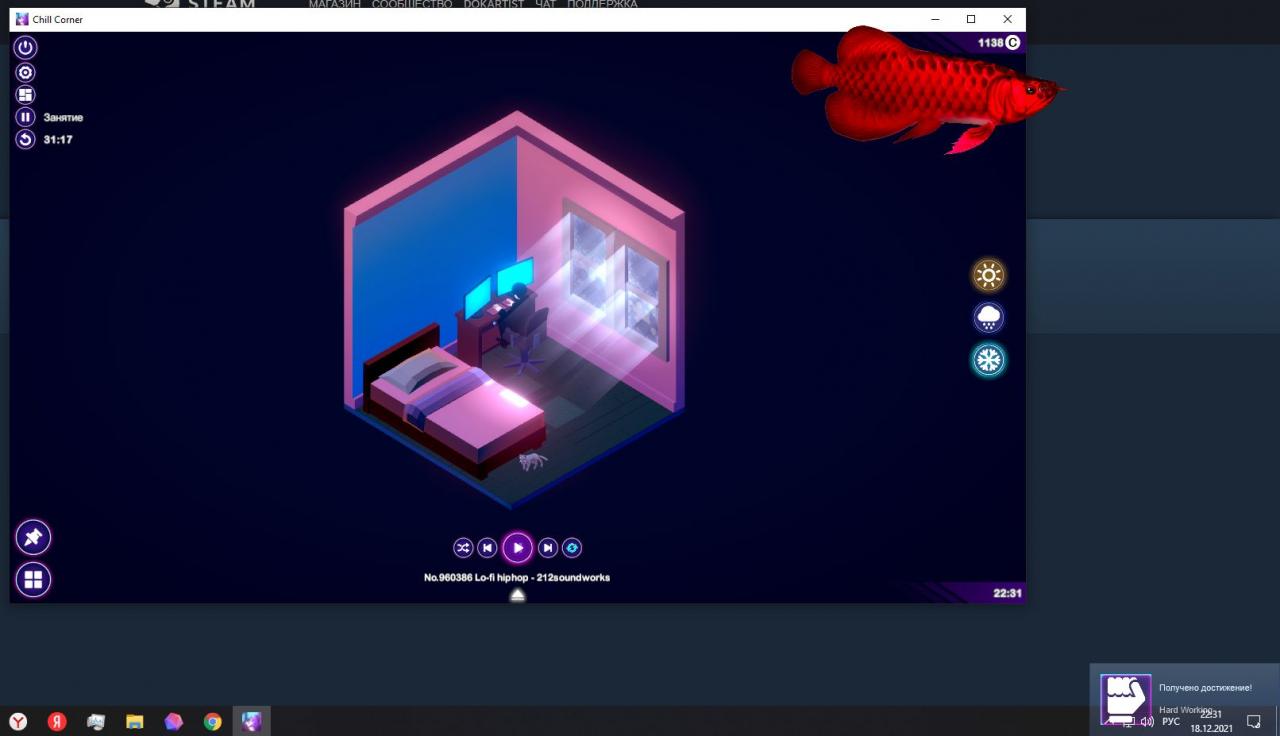Viewport: 1280px width, 736px height.
Task: Expand the playlist arrow under track title
Action: 517,595
